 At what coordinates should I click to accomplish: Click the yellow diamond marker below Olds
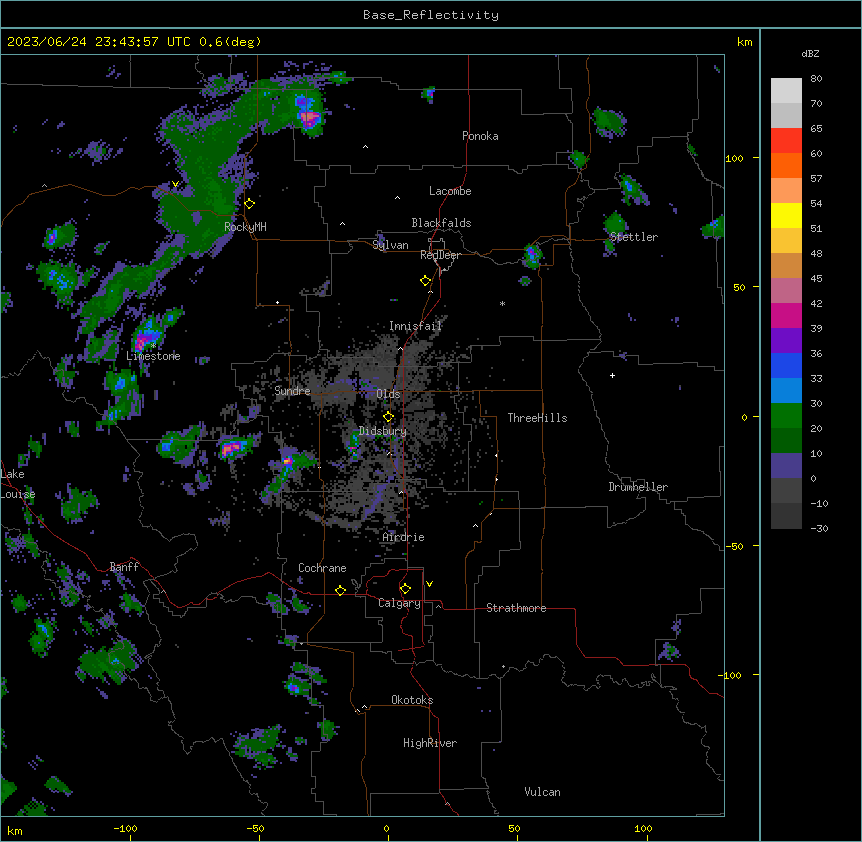[x=389, y=417]
